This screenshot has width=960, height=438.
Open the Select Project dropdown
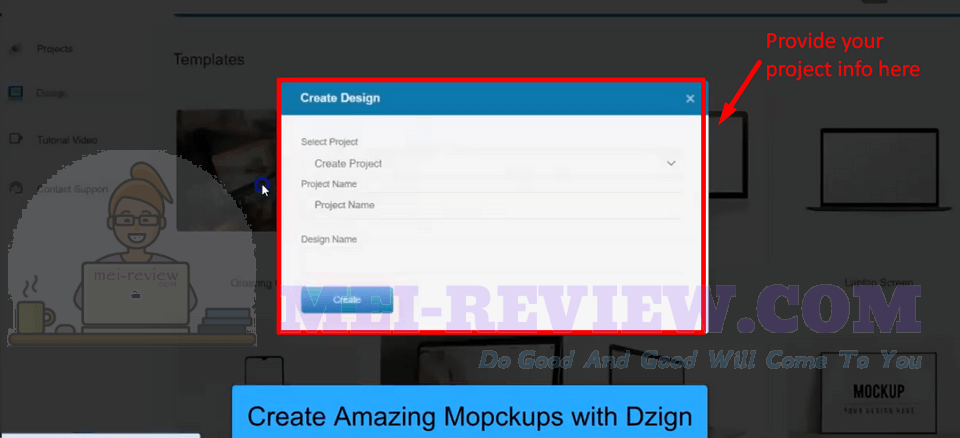tap(491, 164)
